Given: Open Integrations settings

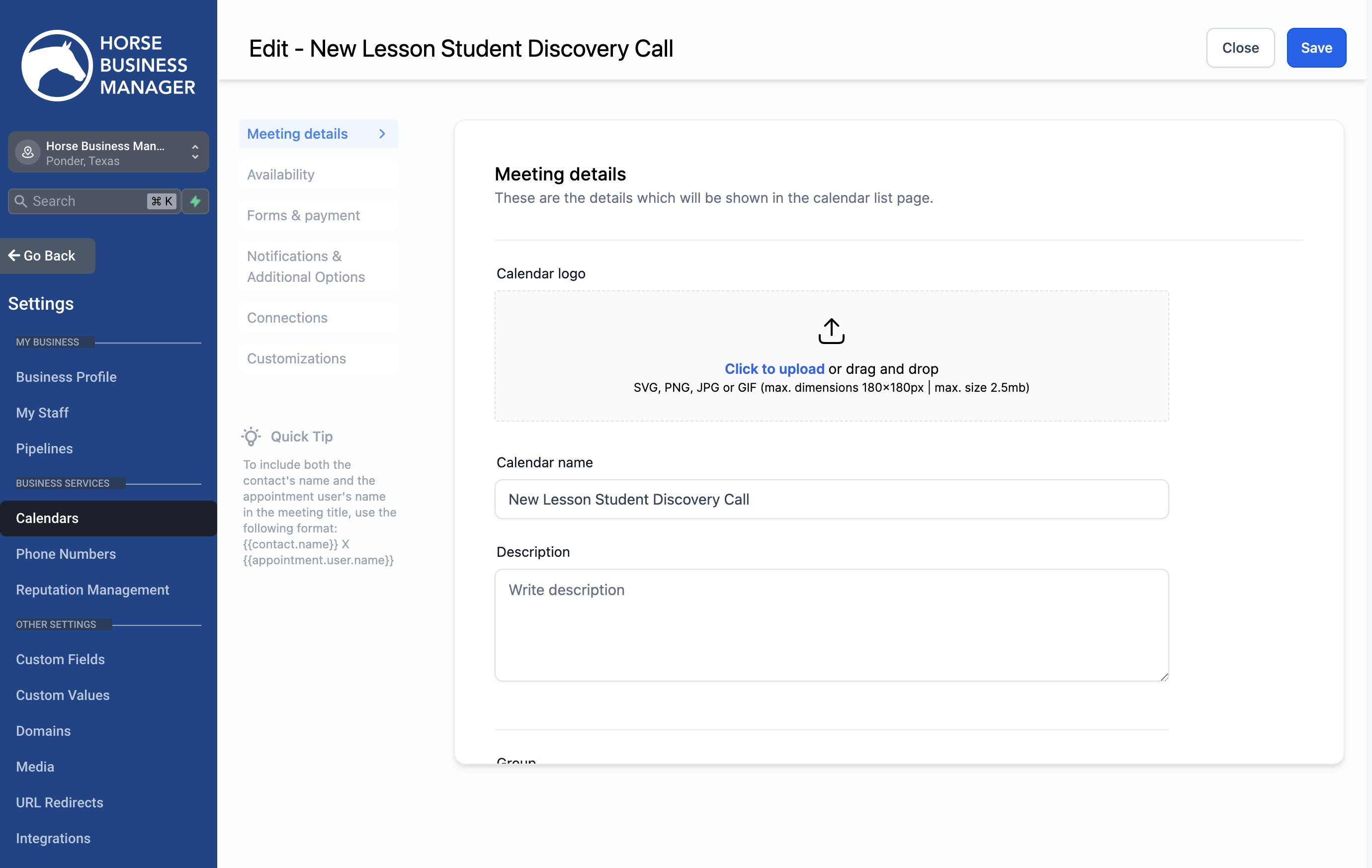Looking at the screenshot, I should tap(53, 838).
